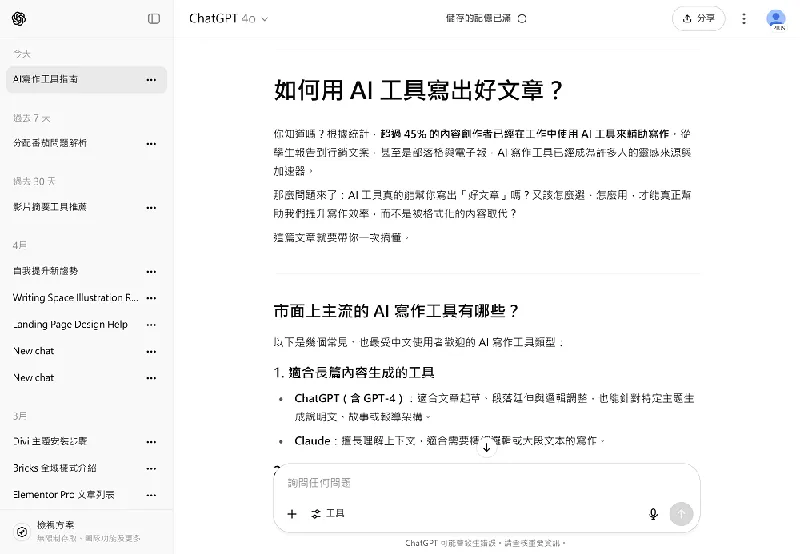Click the bold 45% statistic sentence
This screenshot has width=800, height=554.
point(524,134)
